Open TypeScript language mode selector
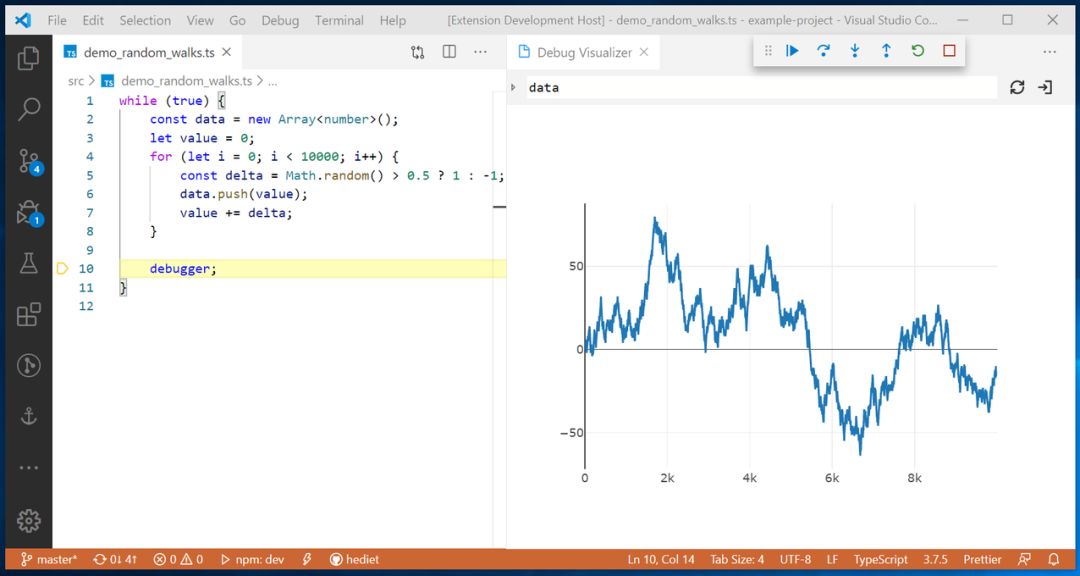Screen dimensions: 1080x576 tap(880, 560)
